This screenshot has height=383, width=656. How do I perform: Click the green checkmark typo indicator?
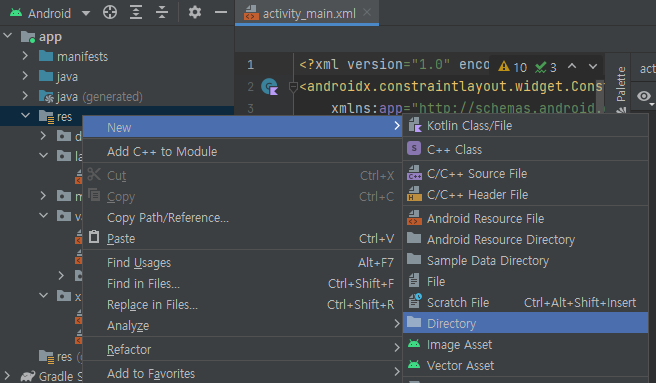pos(546,67)
